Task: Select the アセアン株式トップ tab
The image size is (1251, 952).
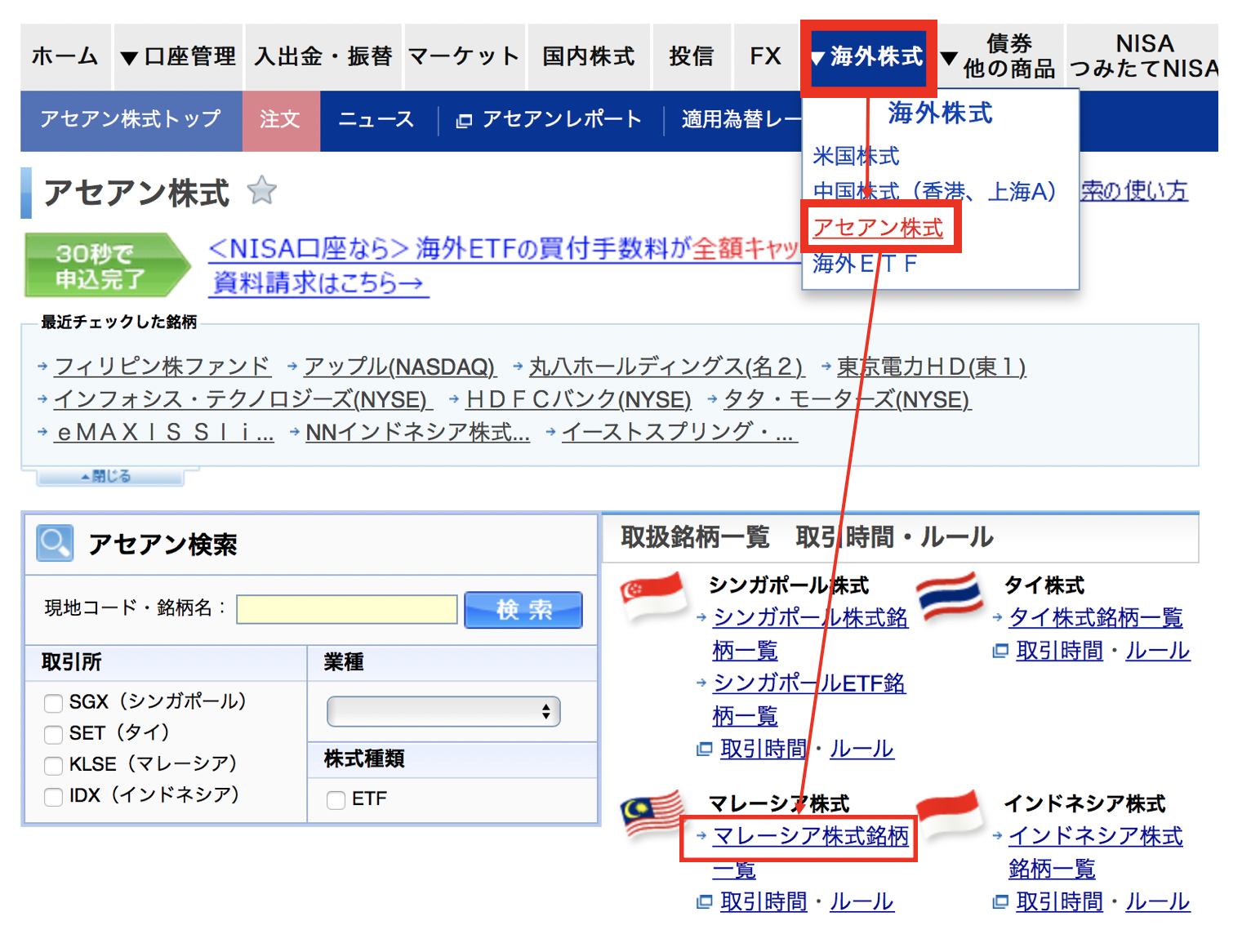Action: (131, 120)
